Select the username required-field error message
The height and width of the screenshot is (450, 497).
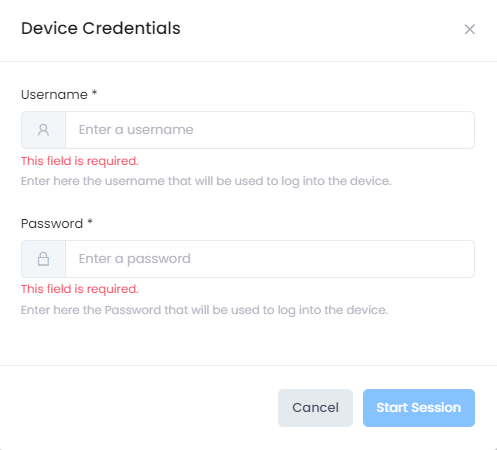click(80, 161)
